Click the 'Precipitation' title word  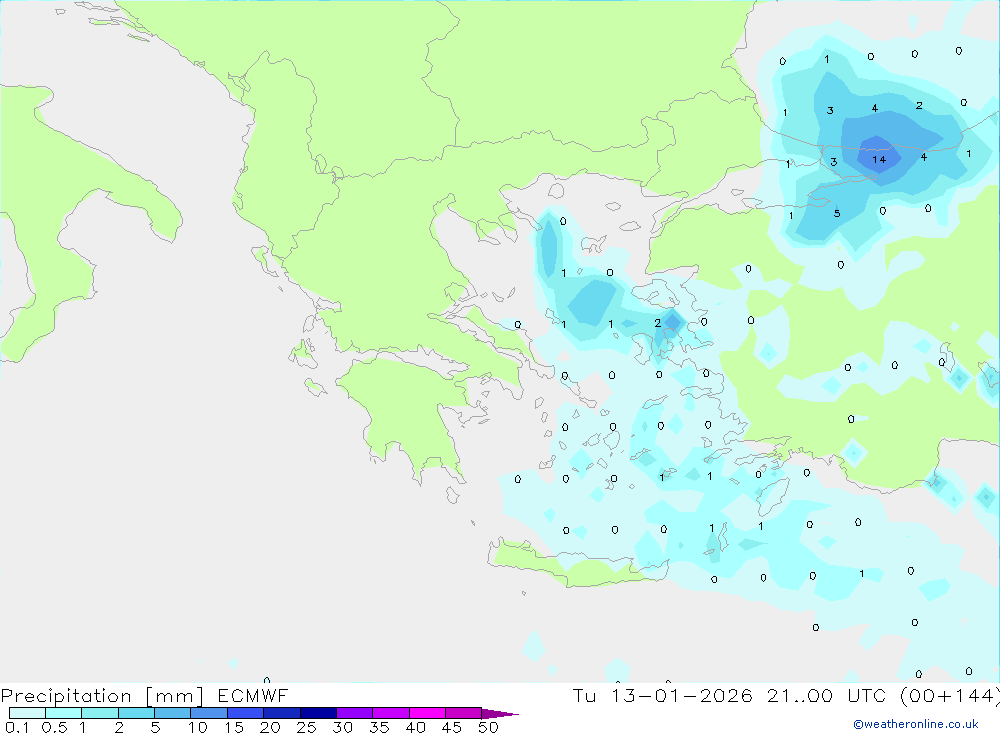(66, 696)
